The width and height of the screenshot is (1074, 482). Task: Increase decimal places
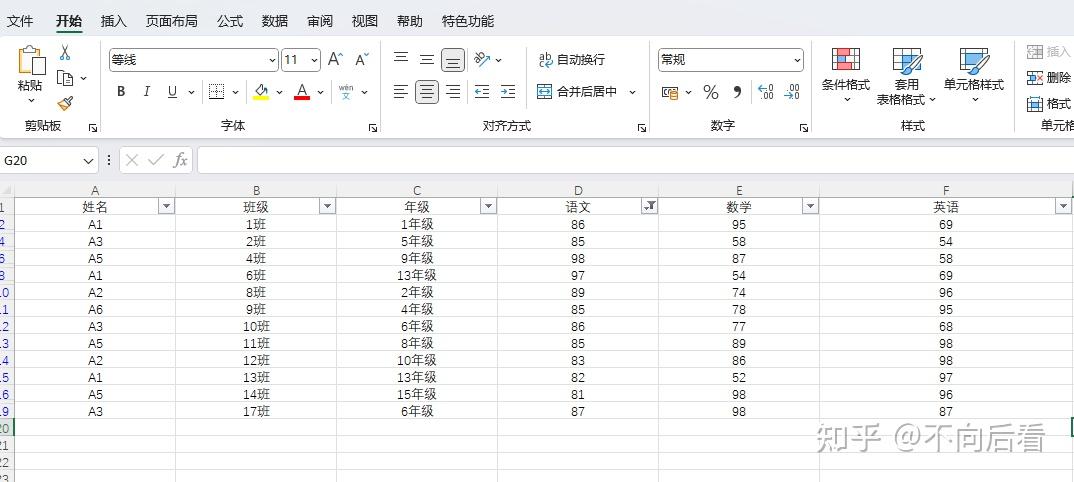tap(766, 92)
